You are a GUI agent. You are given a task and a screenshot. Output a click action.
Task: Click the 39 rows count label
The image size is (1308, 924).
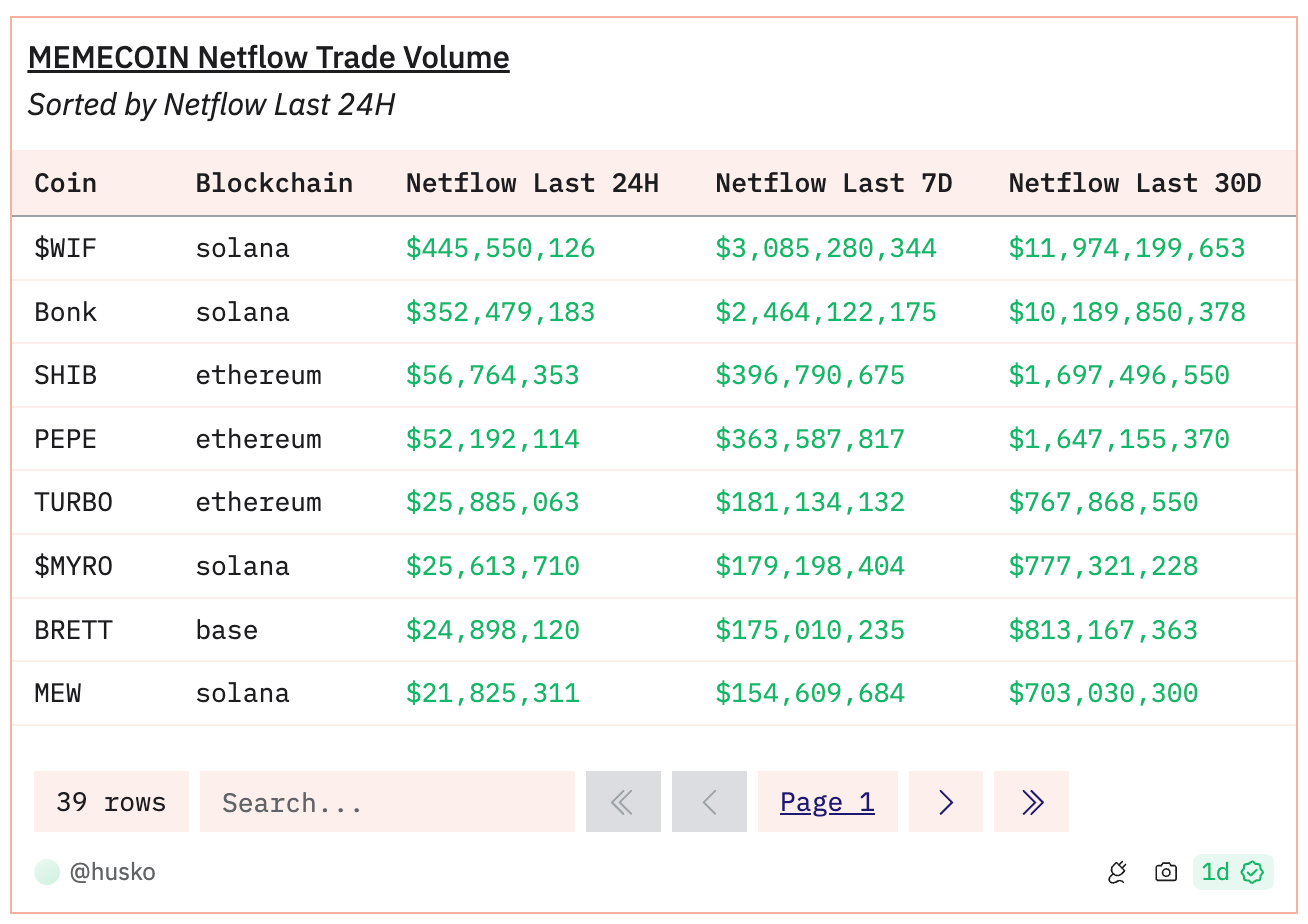pyautogui.click(x=111, y=802)
